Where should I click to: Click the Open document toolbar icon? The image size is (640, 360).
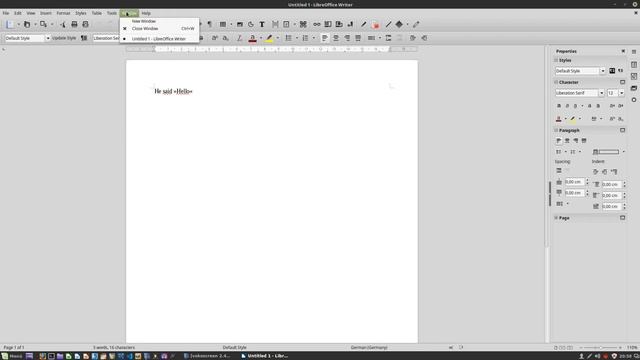coord(27,24)
